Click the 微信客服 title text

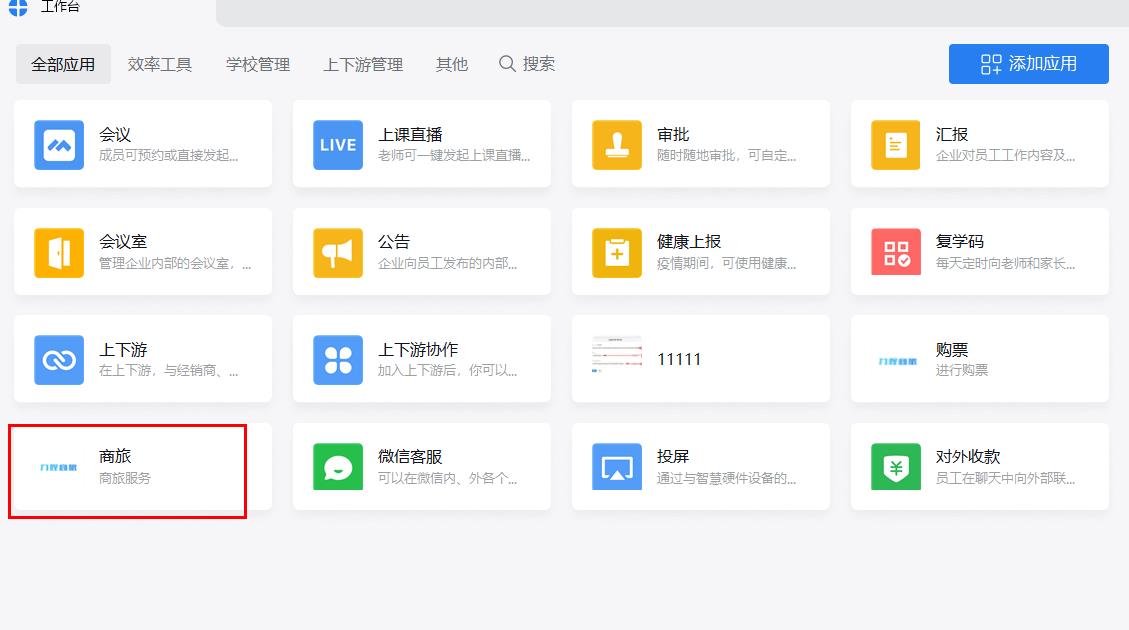click(410, 456)
